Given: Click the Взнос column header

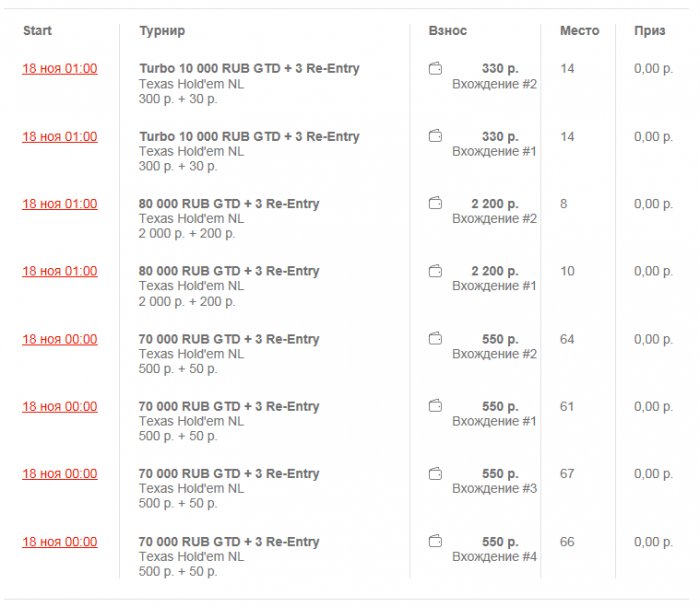Looking at the screenshot, I should 447,31.
